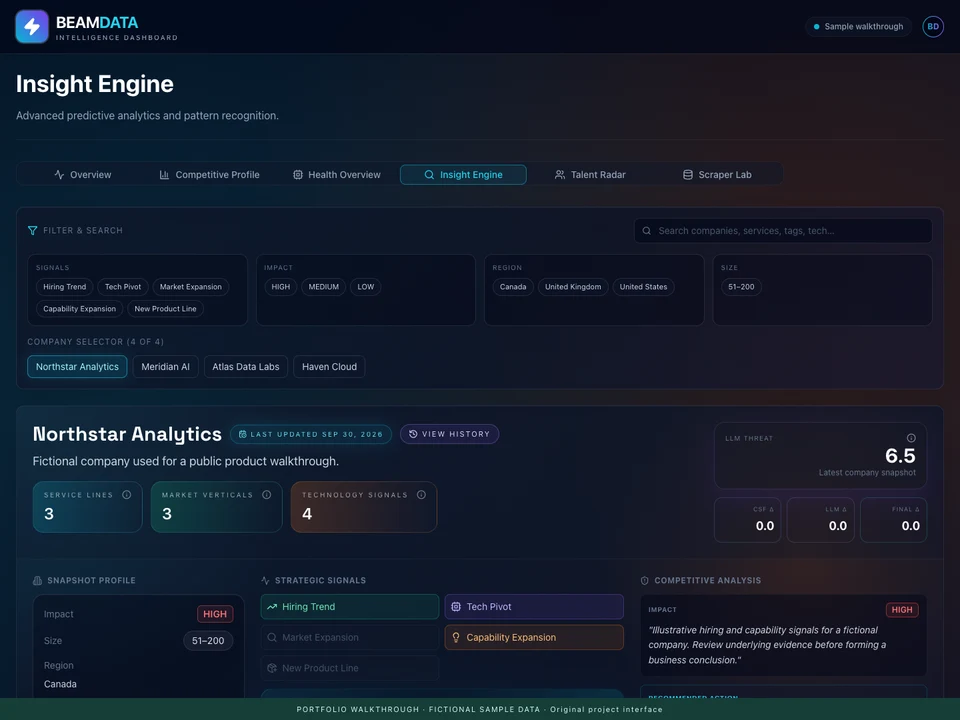Click the Scraper Lab database icon
This screenshot has height=720, width=960.
coord(688,174)
